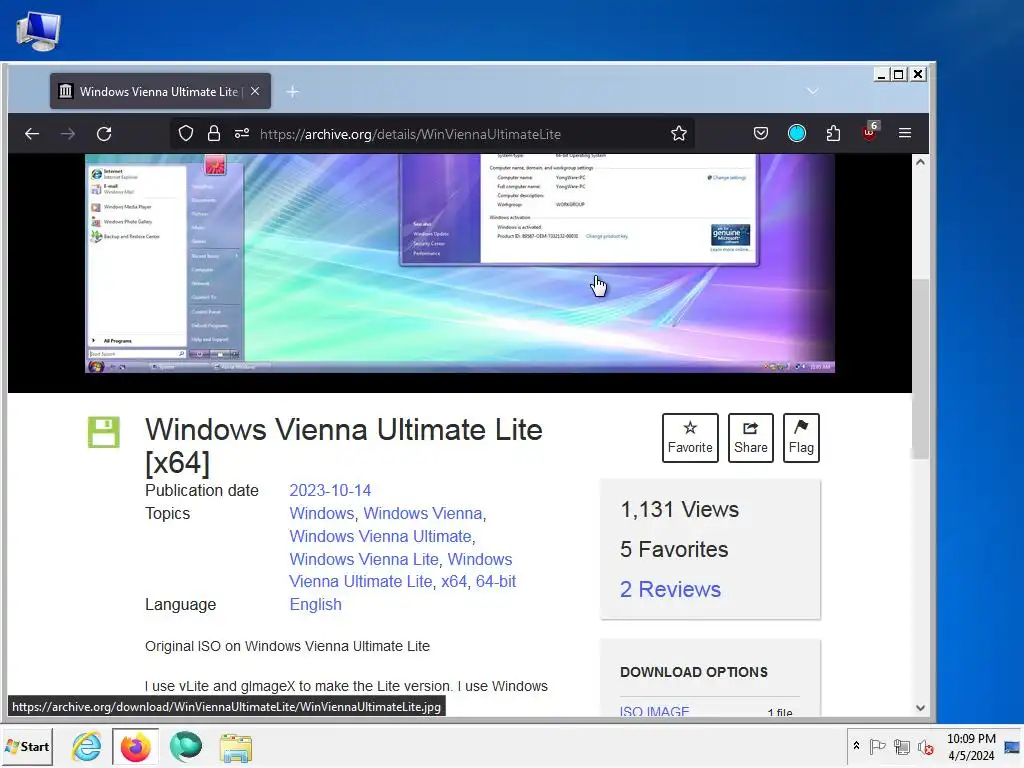Favorite this archive item
The width and height of the screenshot is (1024, 768).
pyautogui.click(x=690, y=438)
